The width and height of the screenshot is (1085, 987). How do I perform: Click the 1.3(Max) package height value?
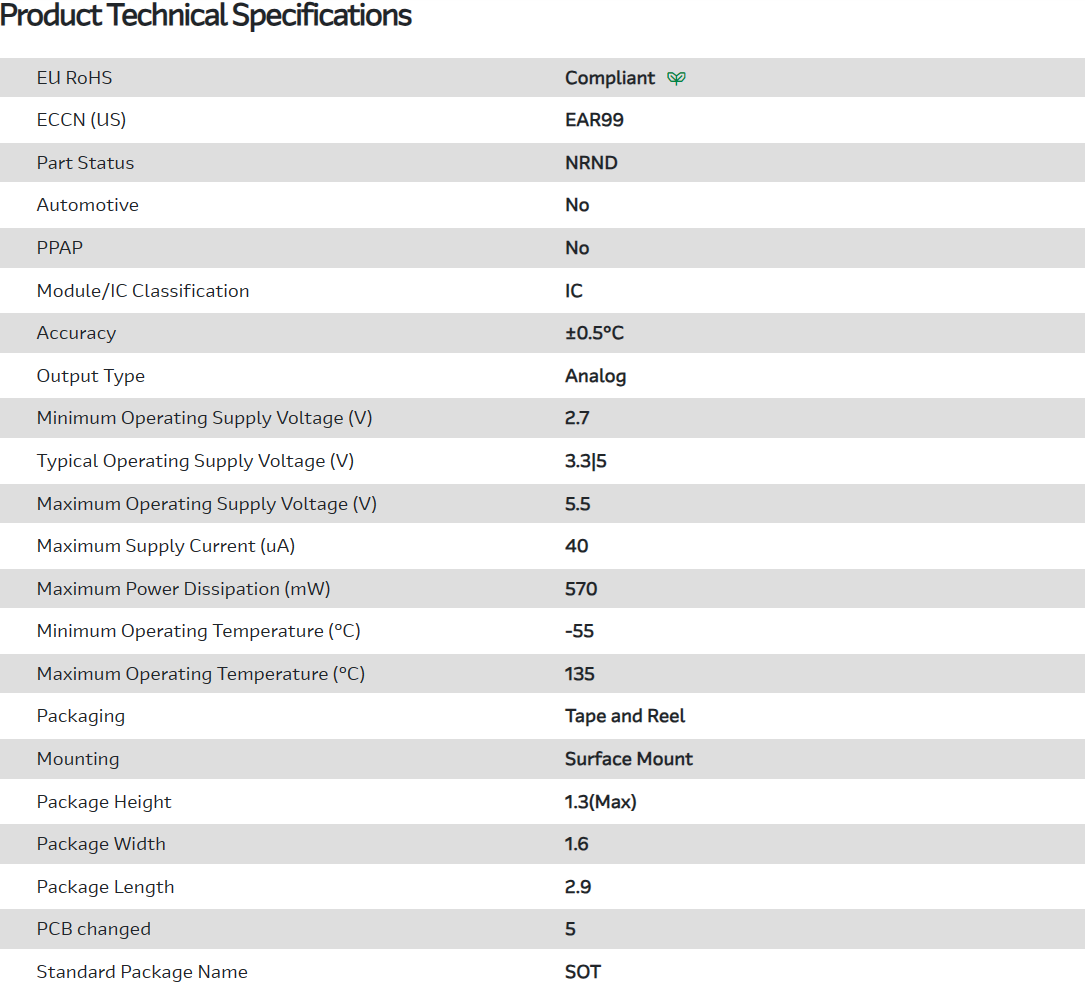[601, 802]
